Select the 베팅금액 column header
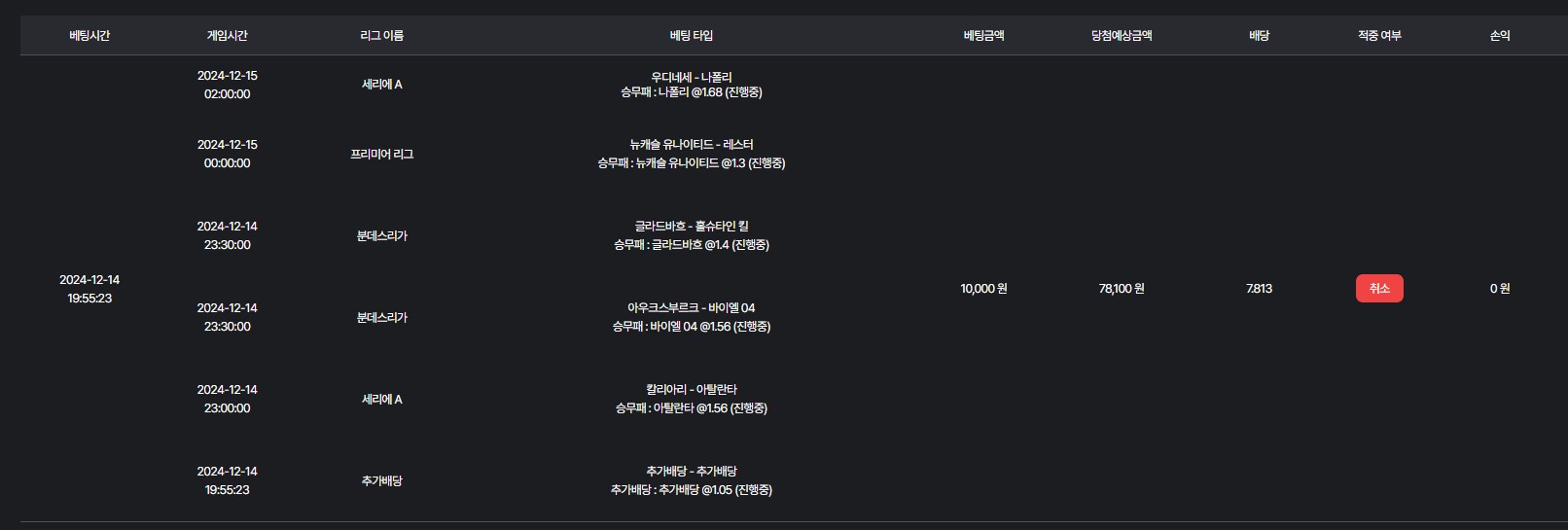1568x530 pixels. [983, 36]
